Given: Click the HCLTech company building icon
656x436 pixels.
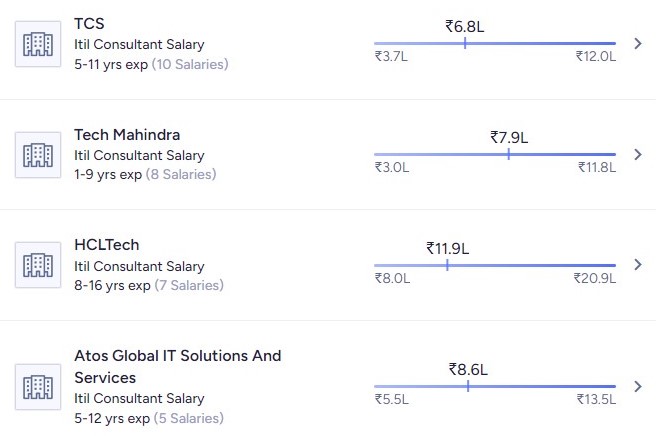Looking at the screenshot, I should click(38, 265).
